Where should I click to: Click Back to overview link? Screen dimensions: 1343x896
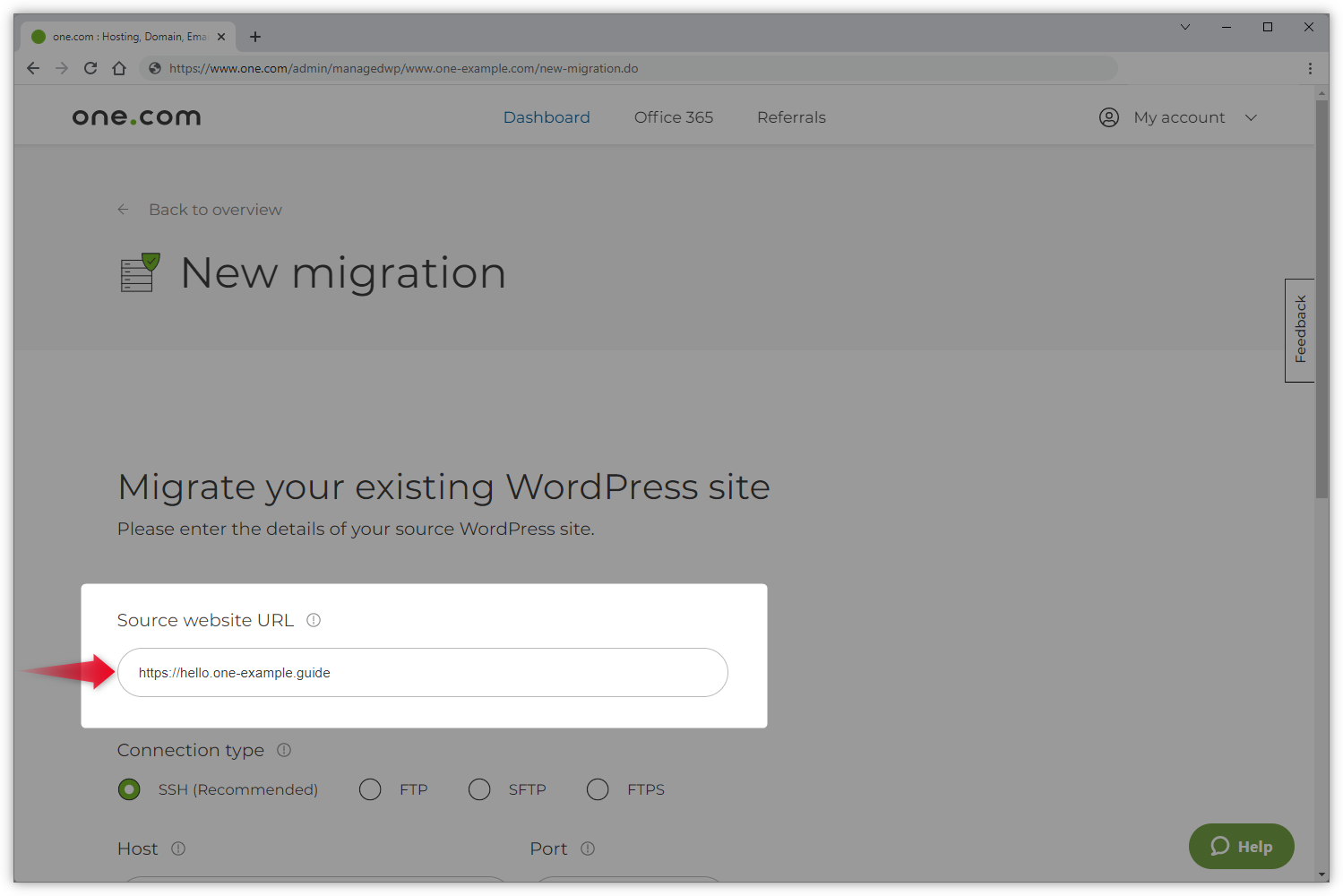pyautogui.click(x=215, y=210)
